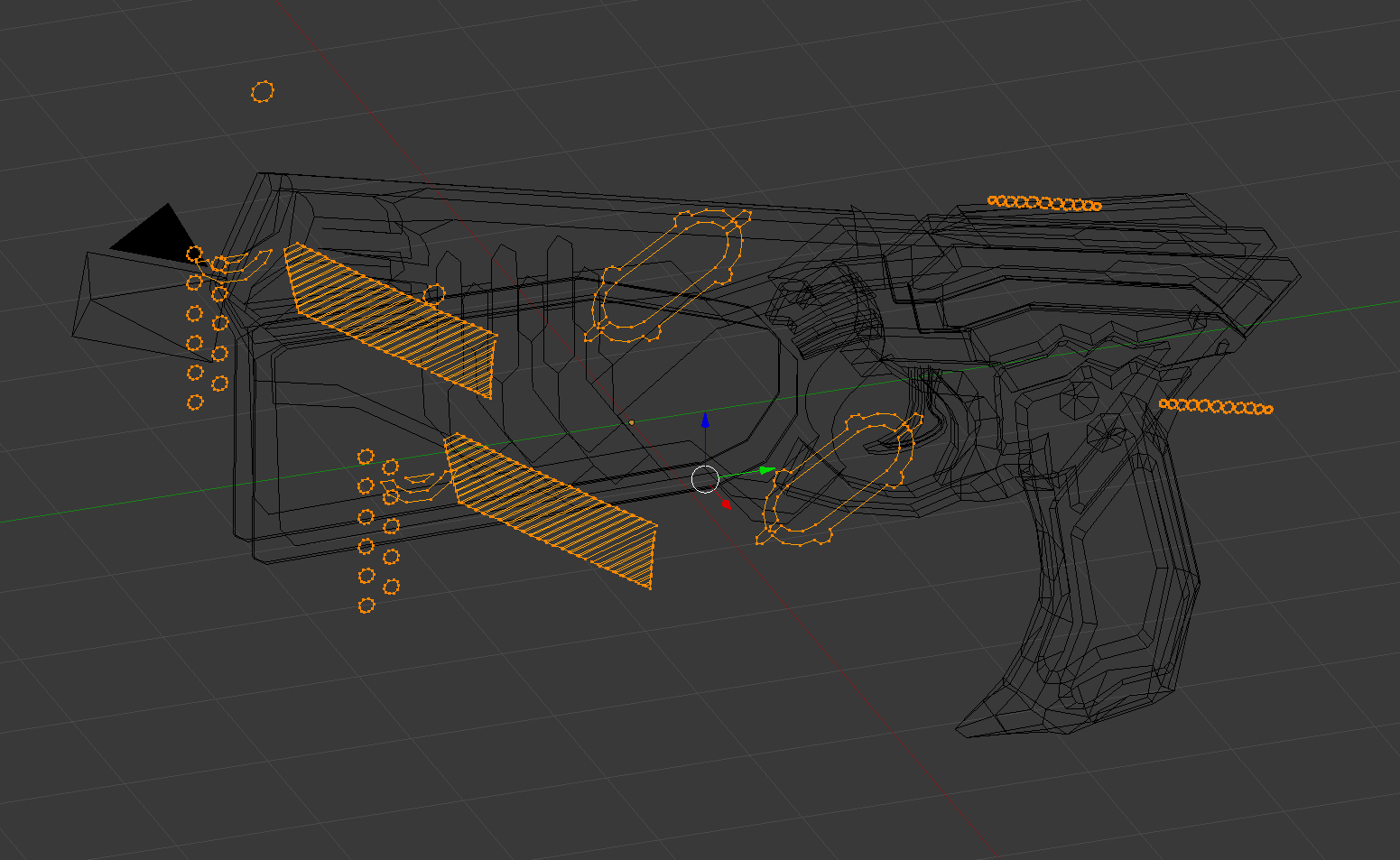Select the orange ring chain beside the grip
Screen dimensions: 1400x860
coord(1216,407)
